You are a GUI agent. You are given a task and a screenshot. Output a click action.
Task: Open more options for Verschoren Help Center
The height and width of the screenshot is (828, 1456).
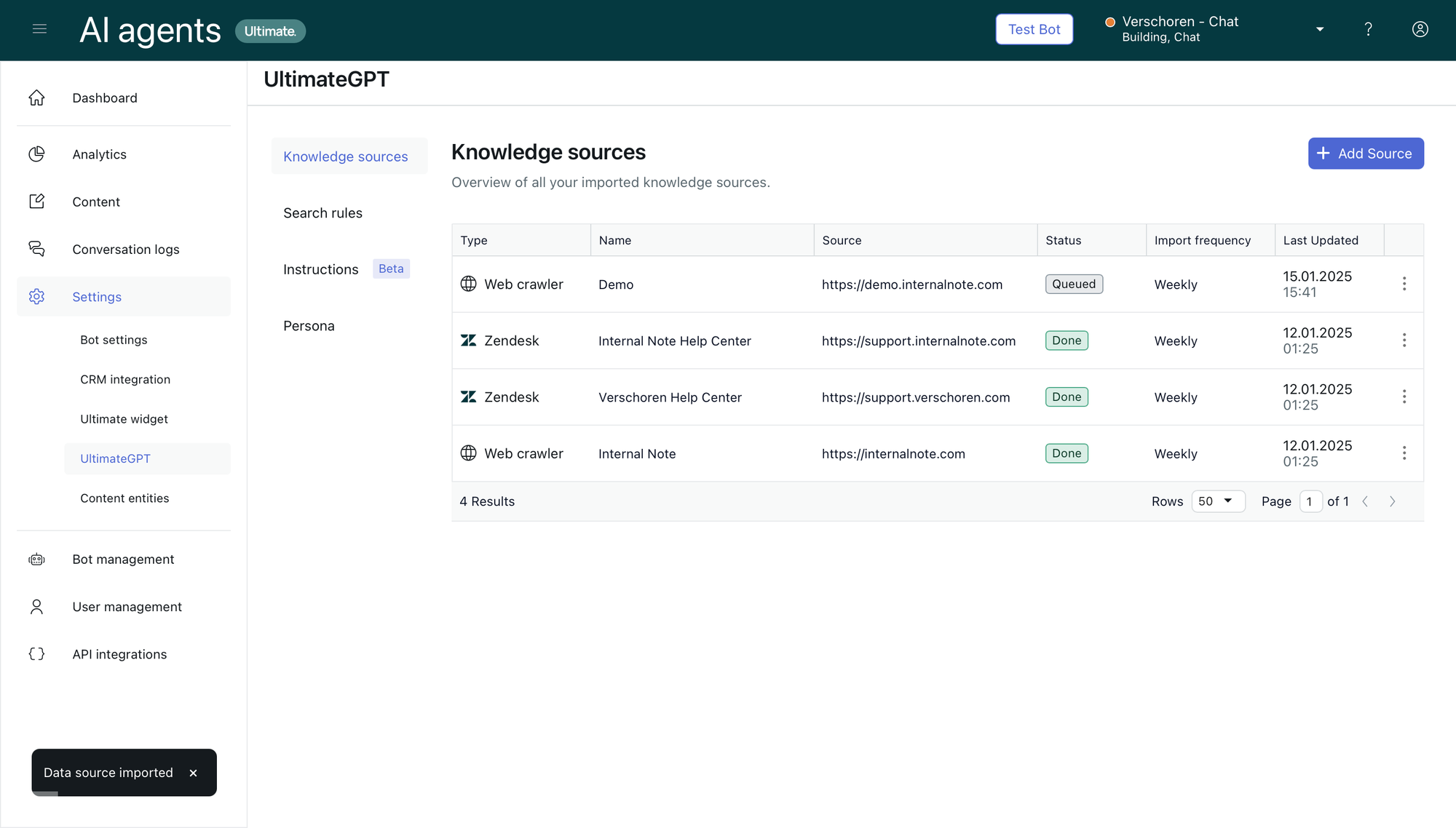[1404, 397]
